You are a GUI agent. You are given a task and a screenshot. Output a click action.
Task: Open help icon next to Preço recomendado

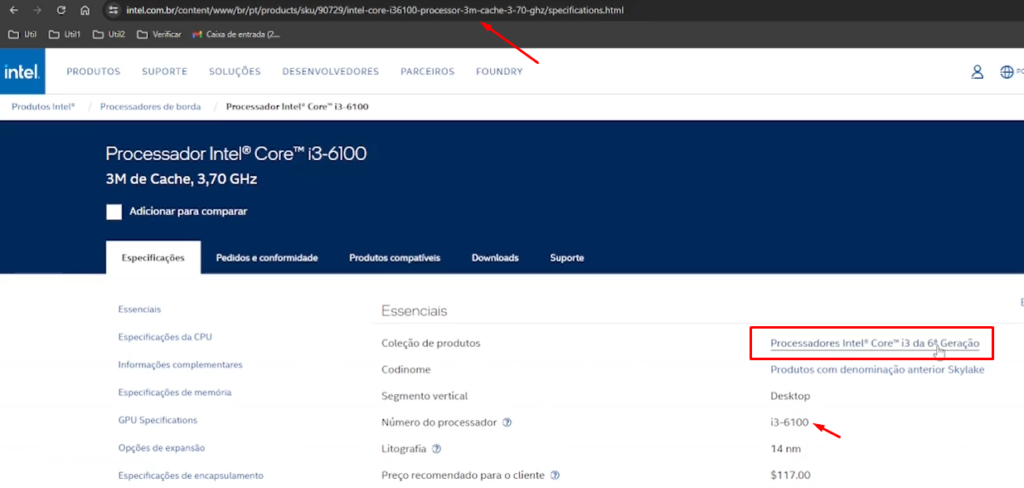click(555, 476)
